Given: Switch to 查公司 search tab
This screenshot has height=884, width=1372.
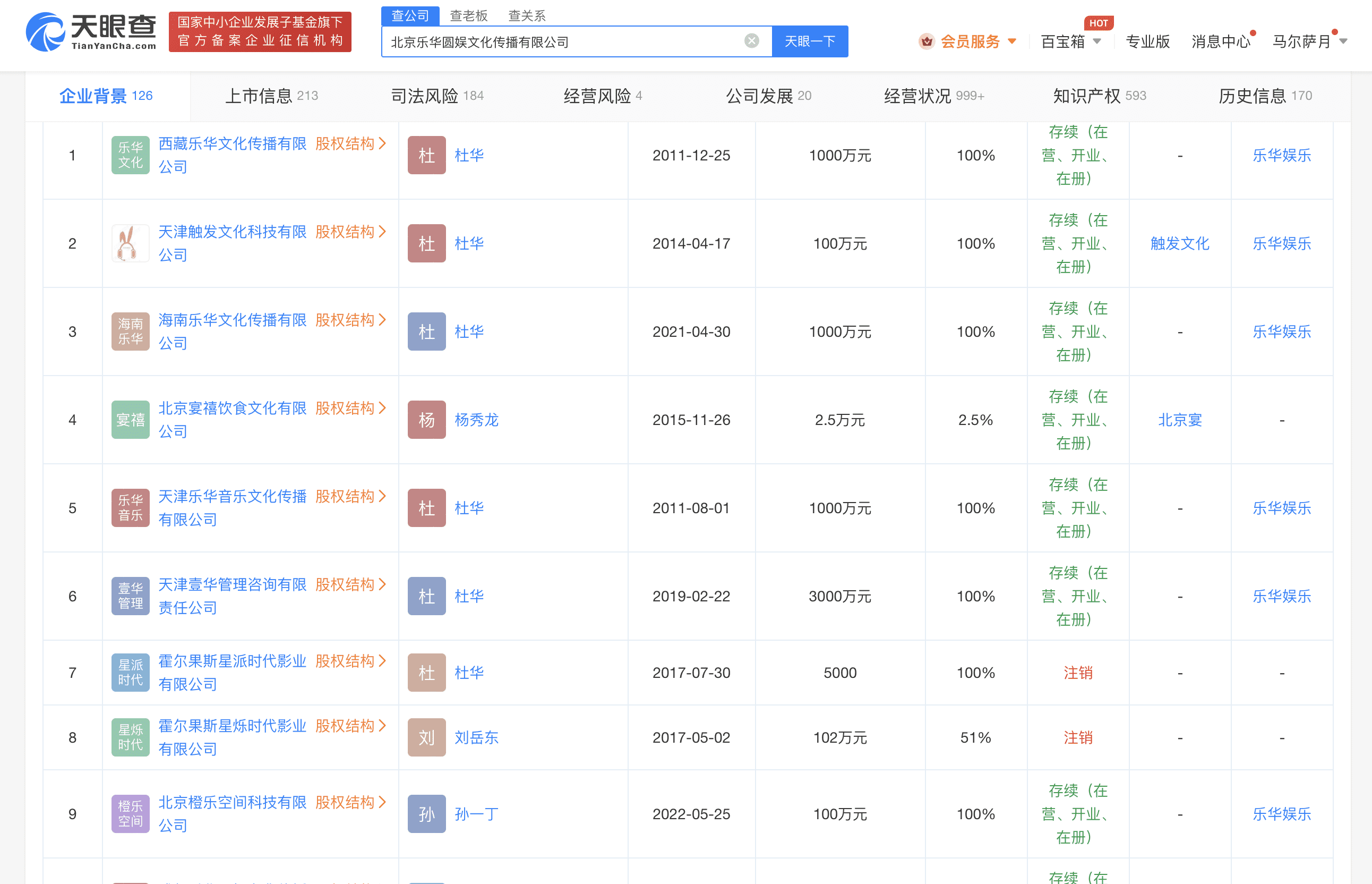Looking at the screenshot, I should (410, 15).
